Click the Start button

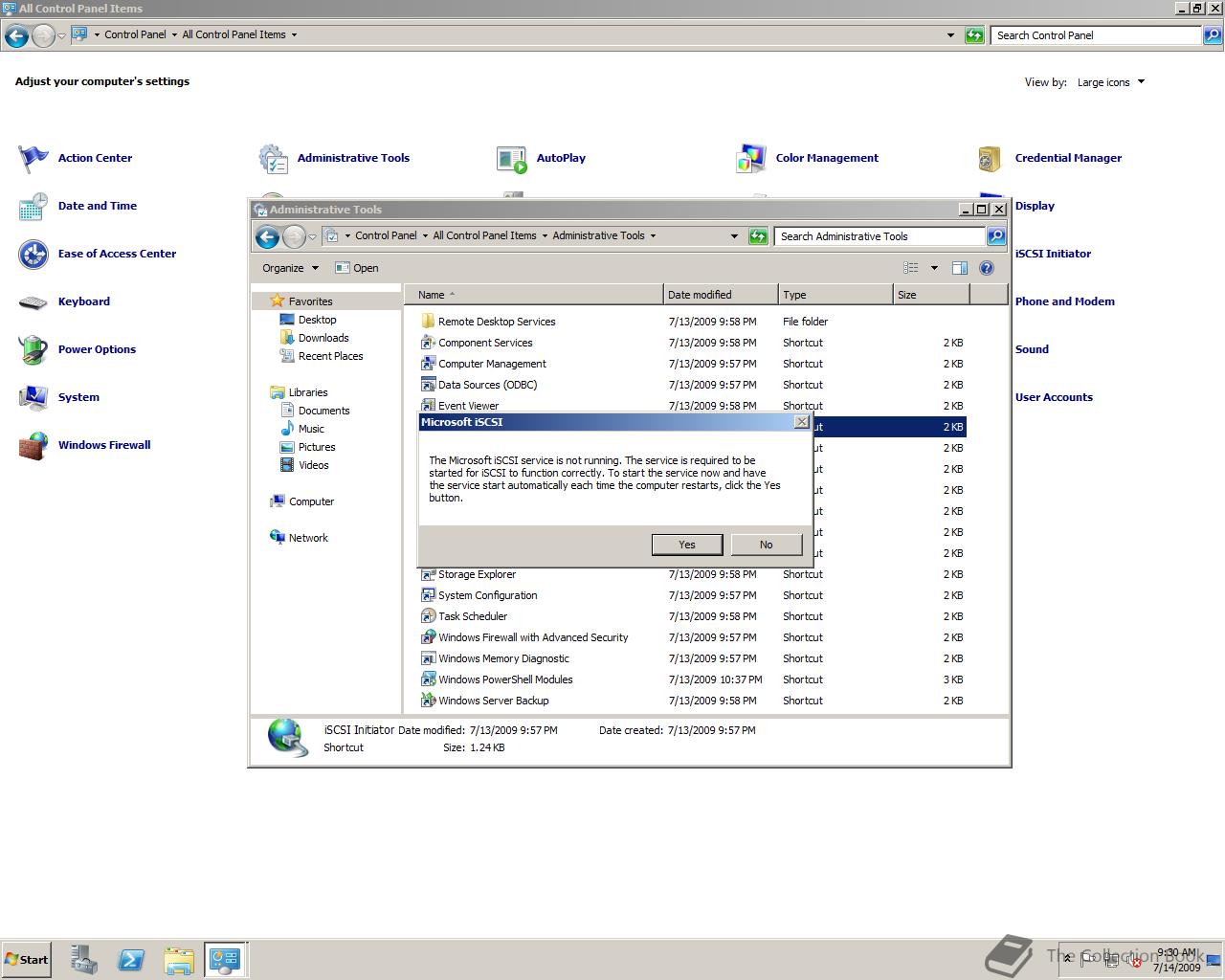[x=26, y=960]
